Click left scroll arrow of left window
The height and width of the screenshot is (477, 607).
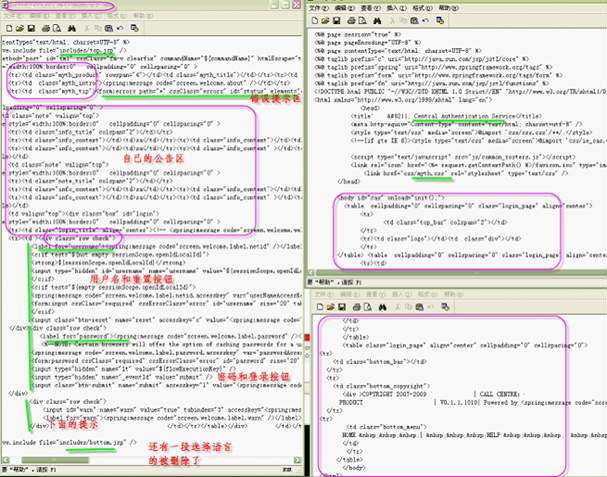pos(5,460)
